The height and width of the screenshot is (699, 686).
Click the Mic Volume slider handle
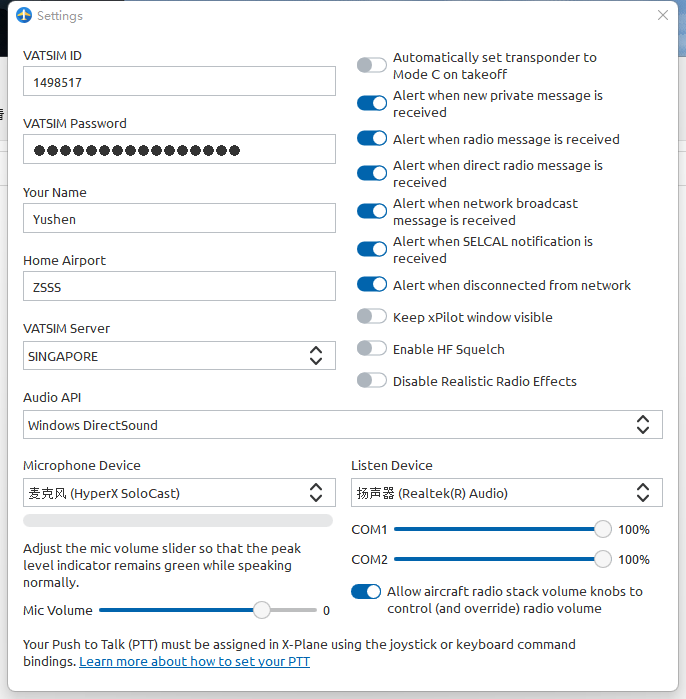tap(262, 610)
